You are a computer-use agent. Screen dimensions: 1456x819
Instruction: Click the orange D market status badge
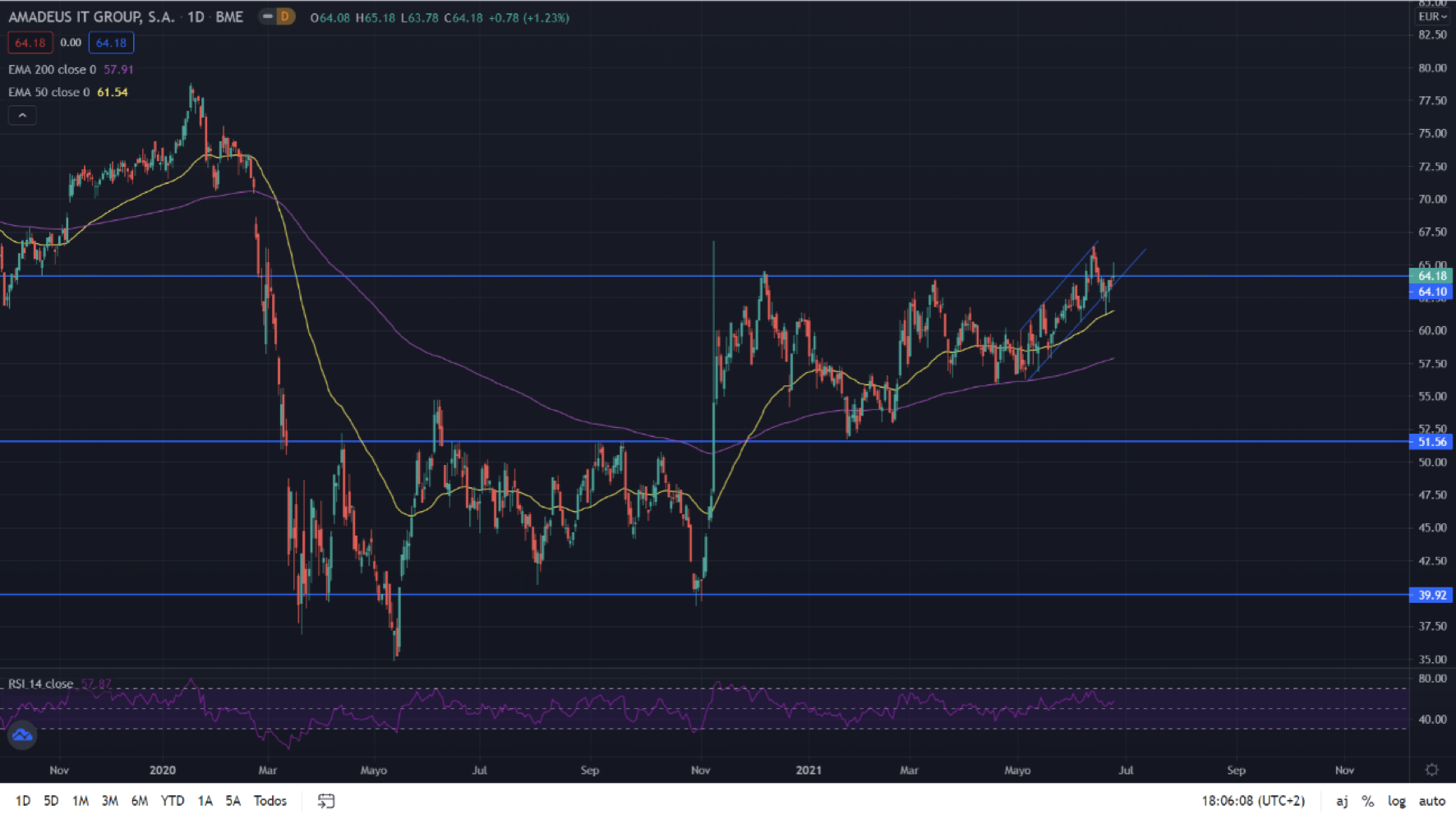(x=284, y=16)
